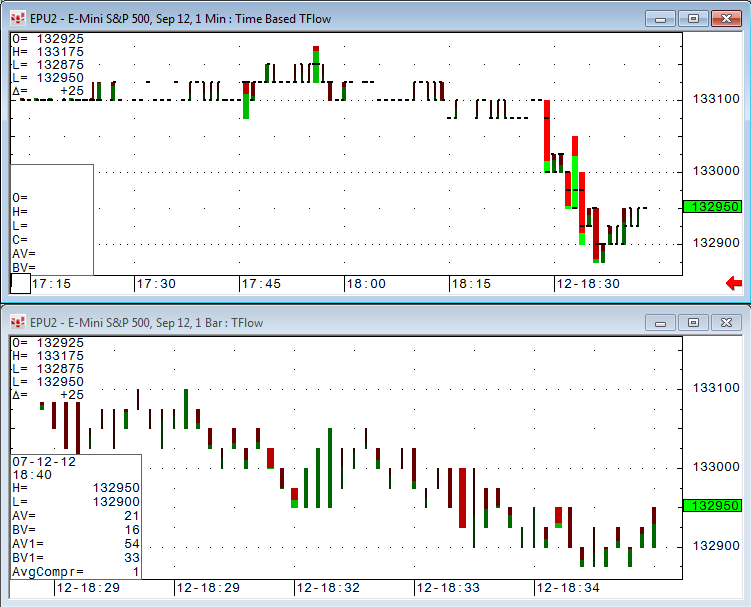Click the AvgCompr value in bottom data panel
The width and height of the screenshot is (751, 607).
pos(136,572)
